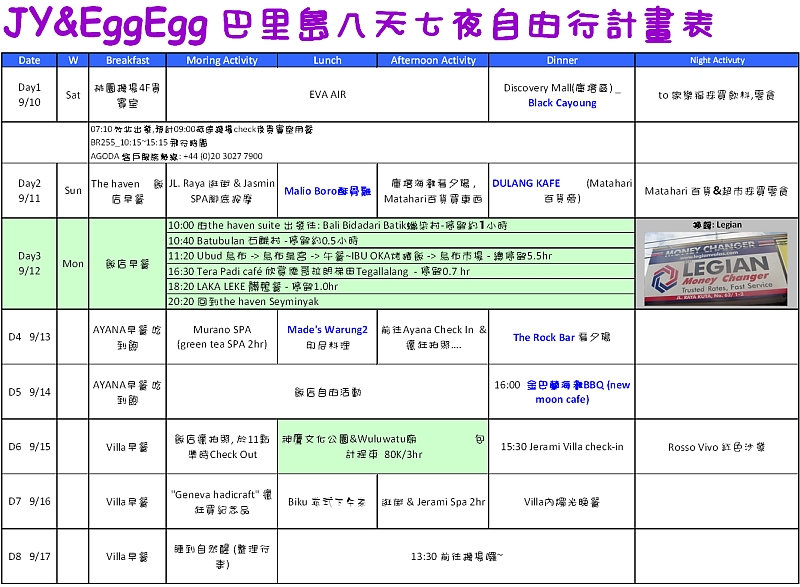
Task: Click the Geneva hadicraft cell
Action: tap(222, 501)
